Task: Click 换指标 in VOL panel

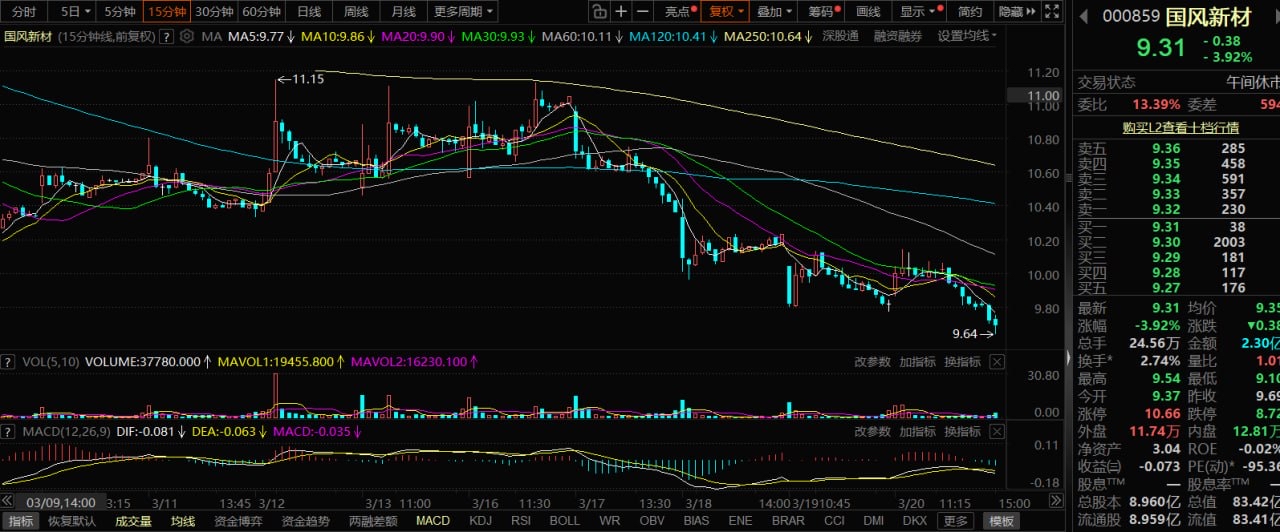Action: (x=962, y=361)
